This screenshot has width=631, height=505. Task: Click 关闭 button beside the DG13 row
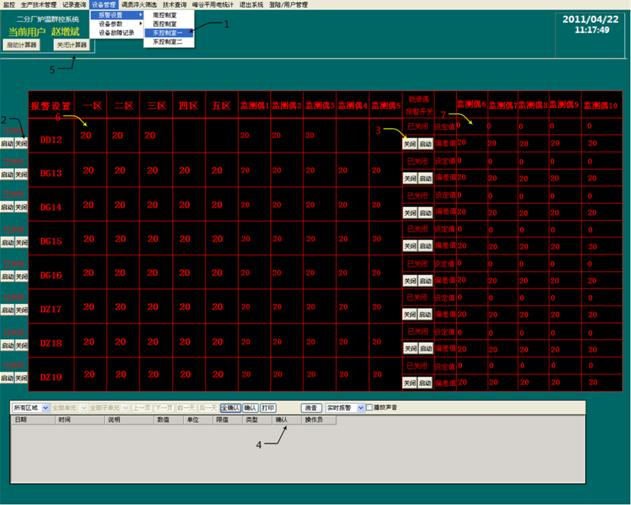pyautogui.click(x=21, y=176)
